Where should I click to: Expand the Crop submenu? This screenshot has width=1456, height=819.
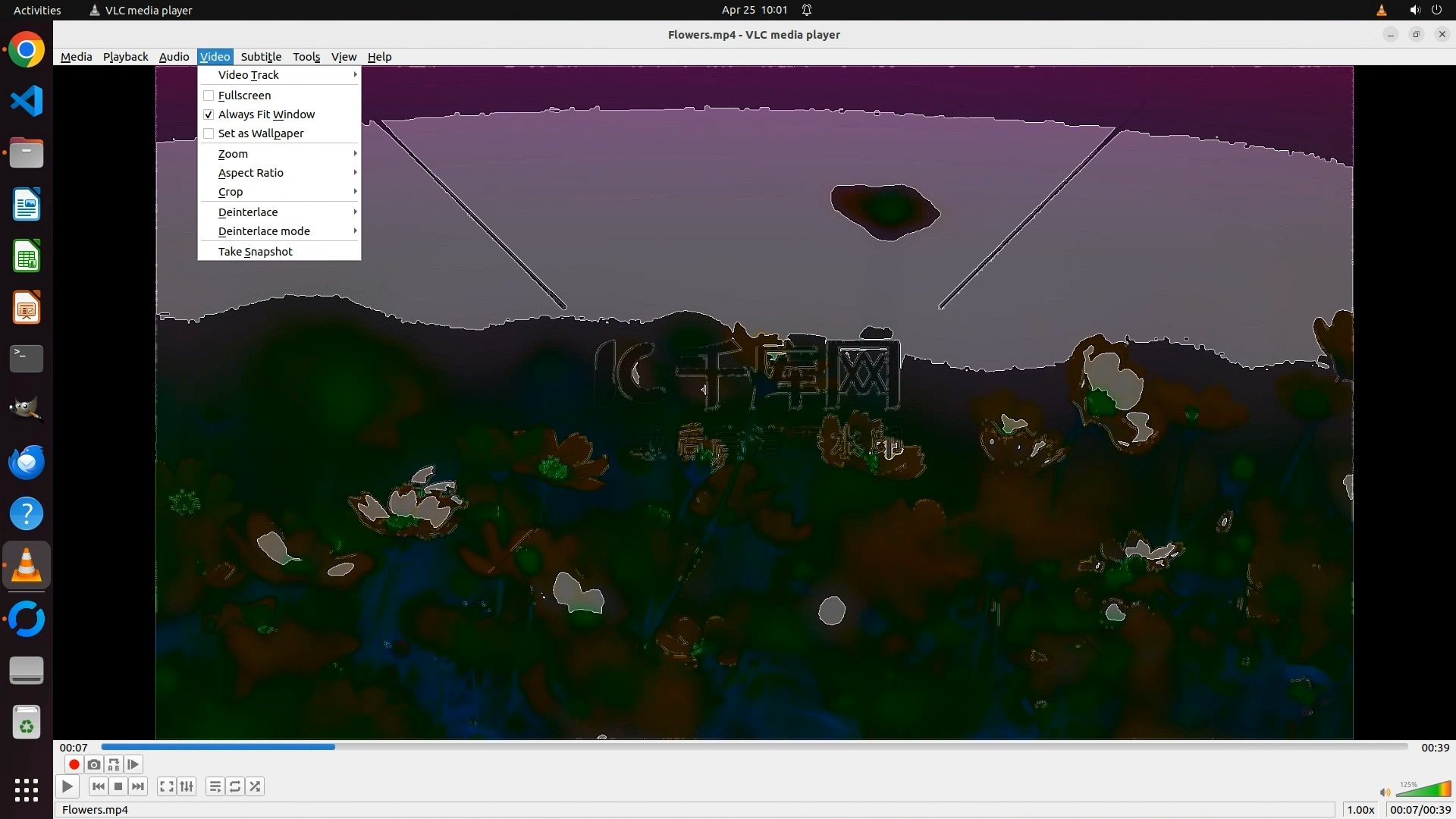click(231, 192)
